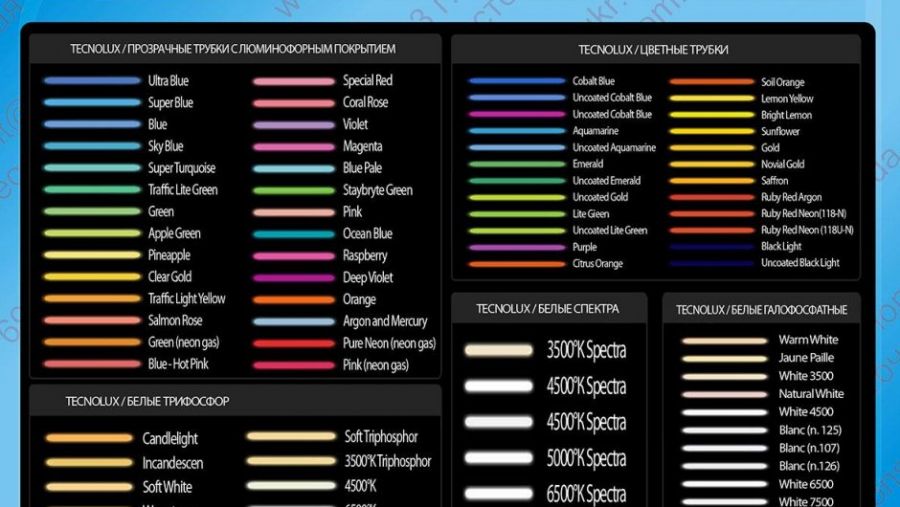Image resolution: width=900 pixels, height=507 pixels.
Task: Click the 'White 6500' label text
Action: [x=806, y=484]
